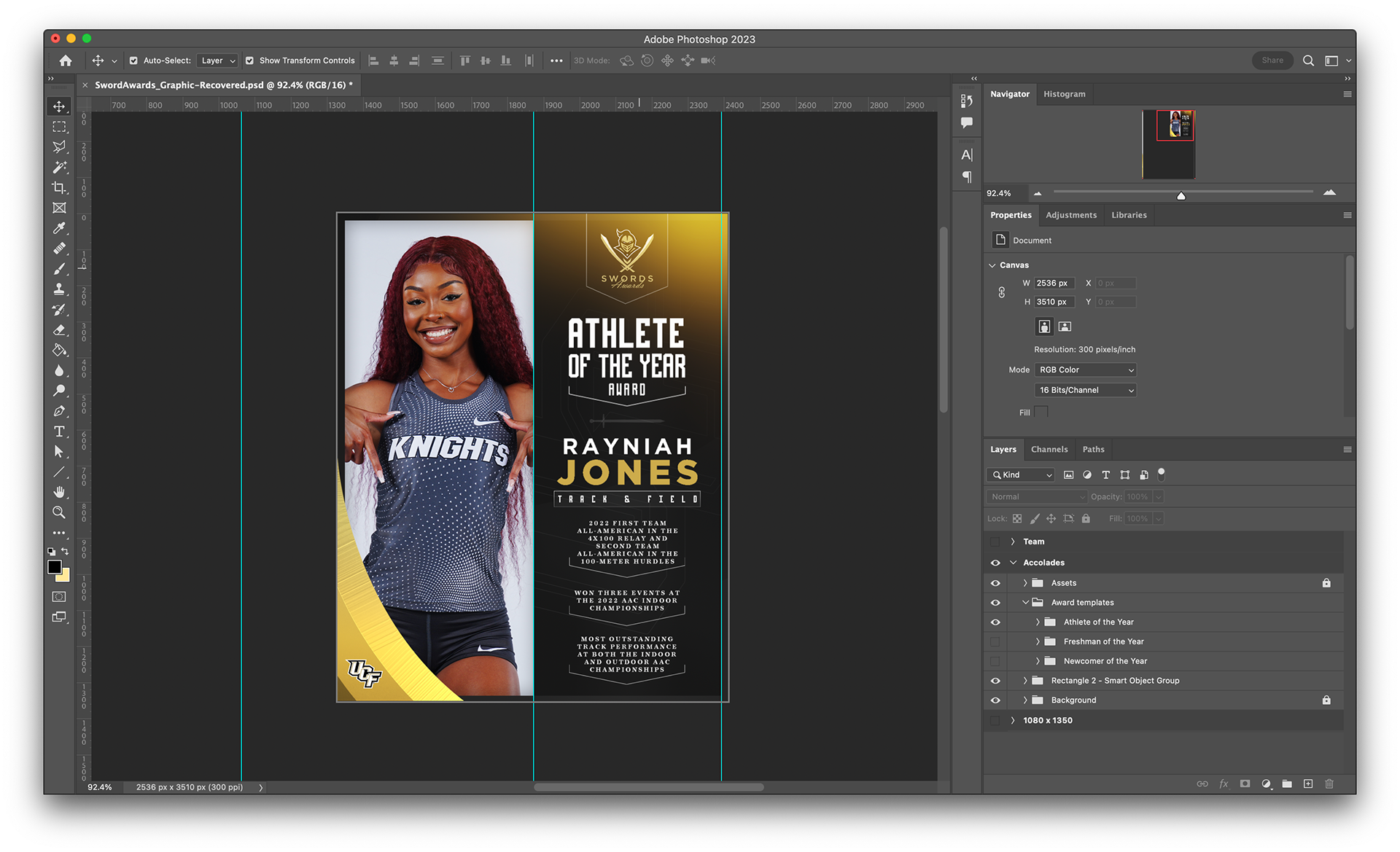Open the 16 Bits/Channel dropdown
Viewport: 1400px width, 852px height.
1085,390
